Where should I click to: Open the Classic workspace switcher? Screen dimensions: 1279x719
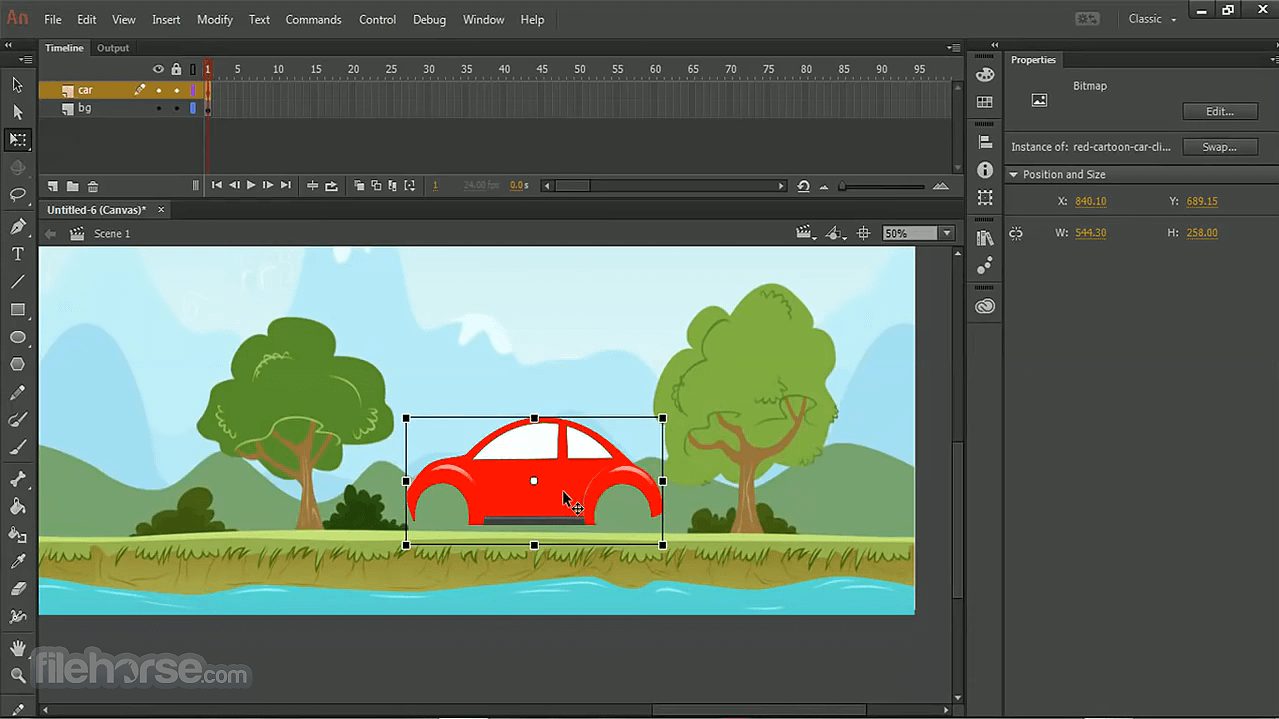click(x=1152, y=18)
